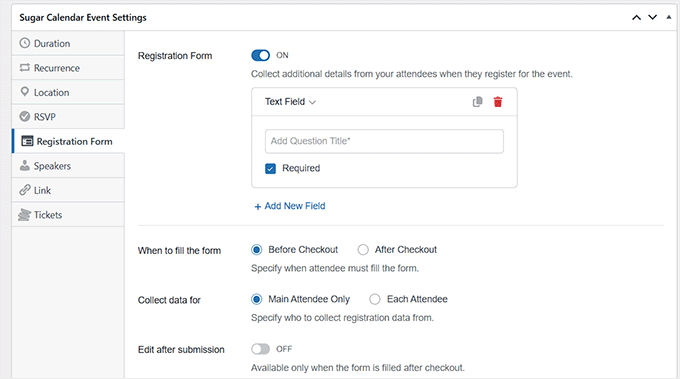Click the Sugar Calendar Event Settings heading
This screenshot has width=680, height=379.
(83, 17)
